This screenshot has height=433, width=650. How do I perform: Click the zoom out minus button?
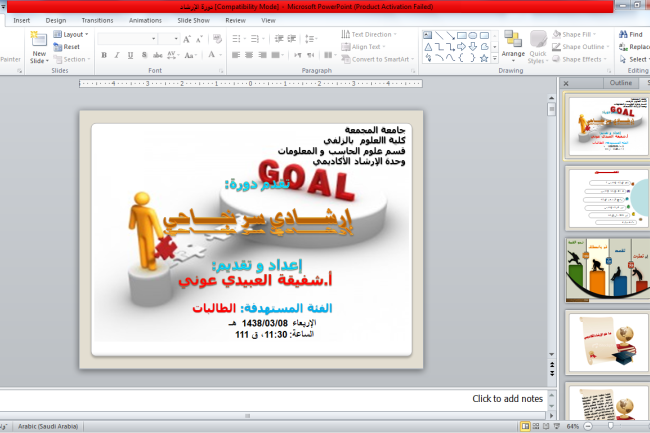pyautogui.click(x=588, y=426)
